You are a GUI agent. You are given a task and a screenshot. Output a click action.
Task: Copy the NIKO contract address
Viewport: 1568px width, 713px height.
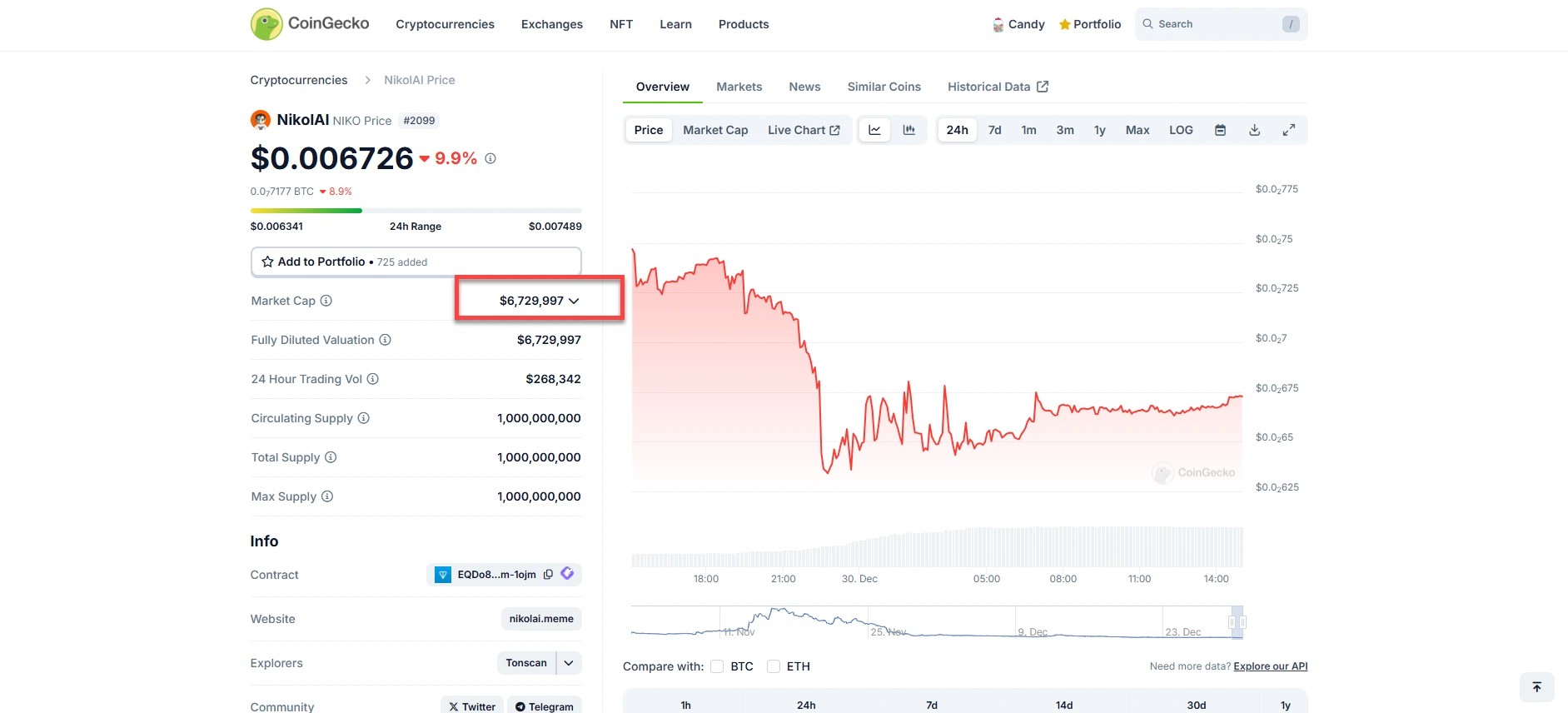[x=548, y=575]
